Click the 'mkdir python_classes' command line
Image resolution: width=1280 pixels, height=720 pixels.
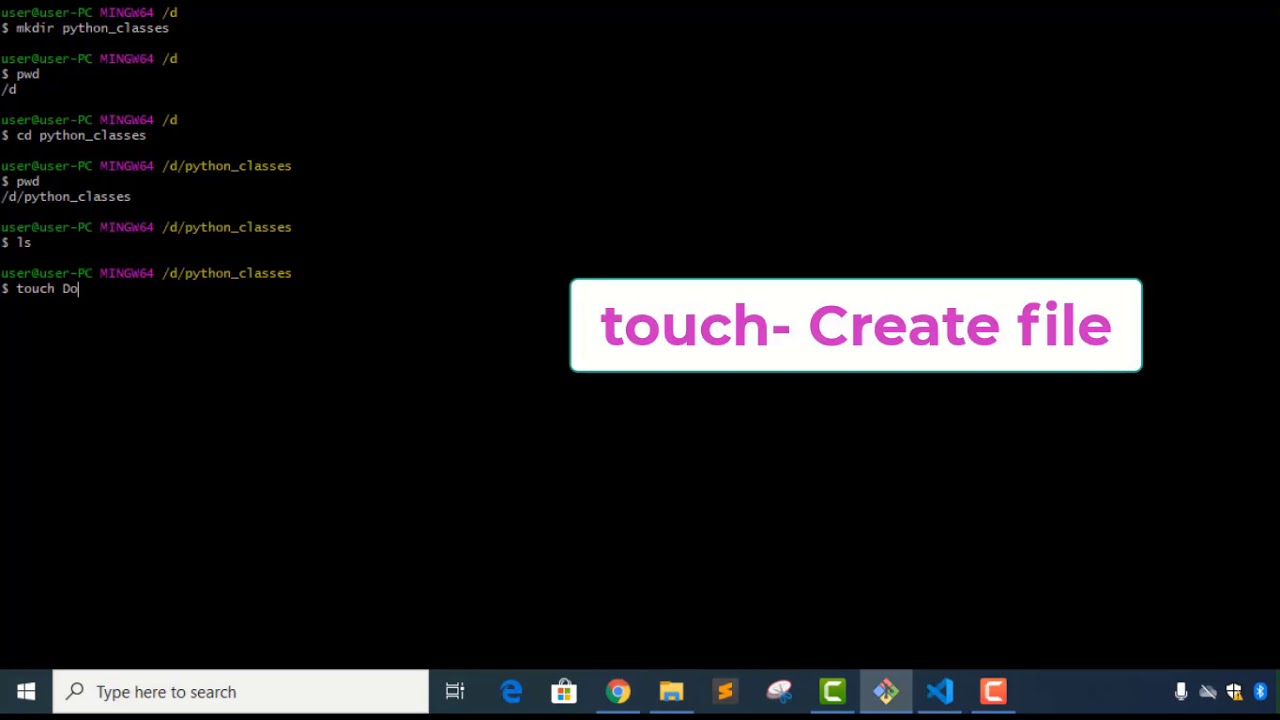[85, 28]
